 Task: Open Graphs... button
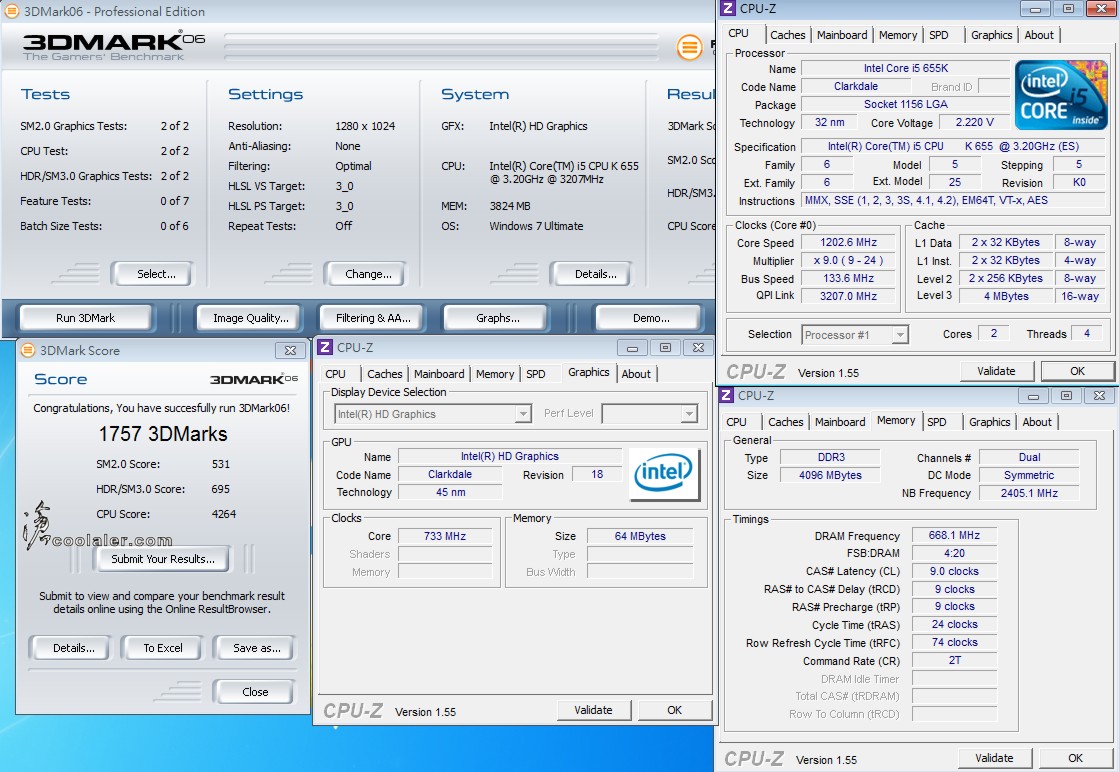click(x=496, y=318)
